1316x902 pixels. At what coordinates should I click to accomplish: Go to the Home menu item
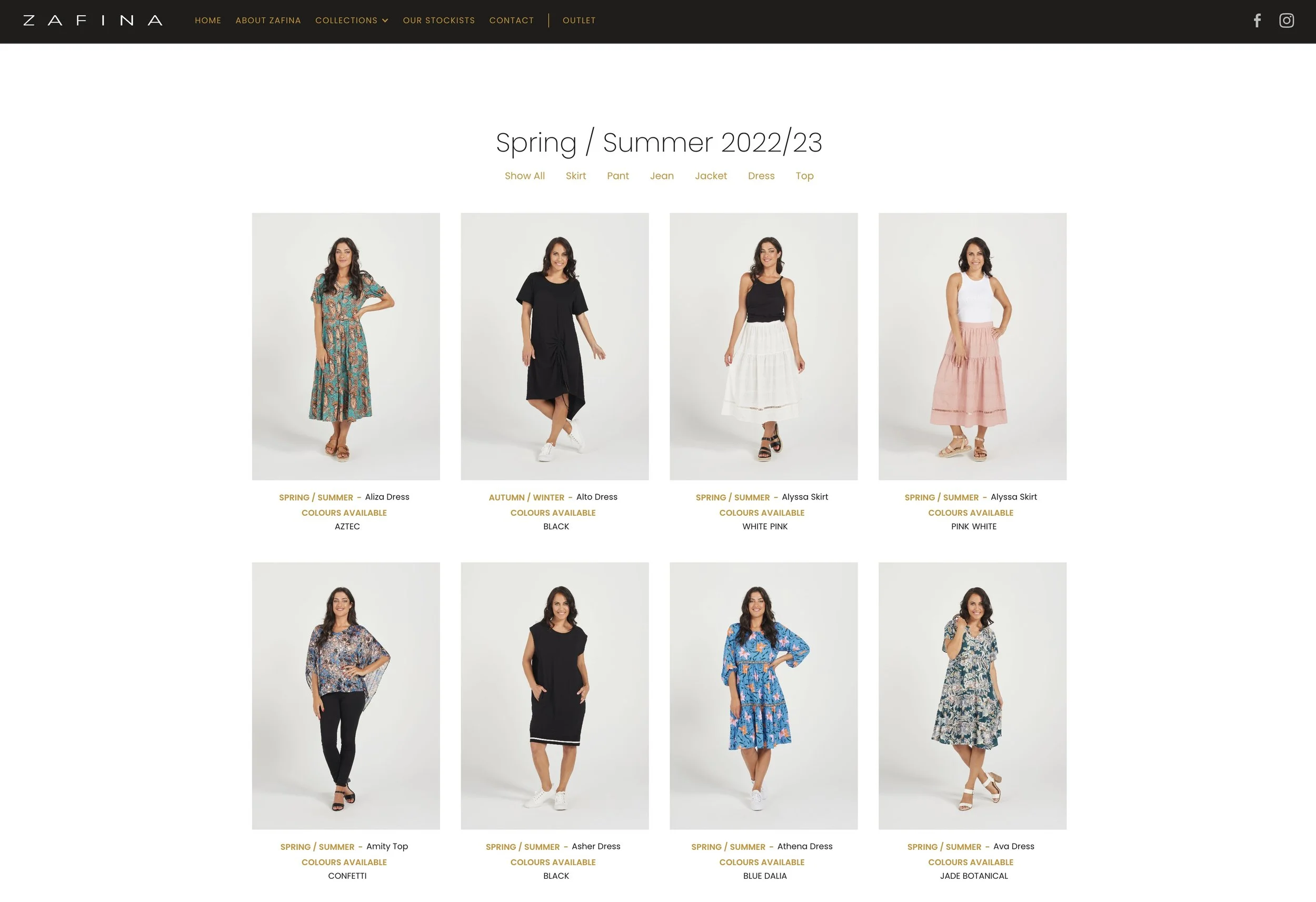(x=208, y=21)
